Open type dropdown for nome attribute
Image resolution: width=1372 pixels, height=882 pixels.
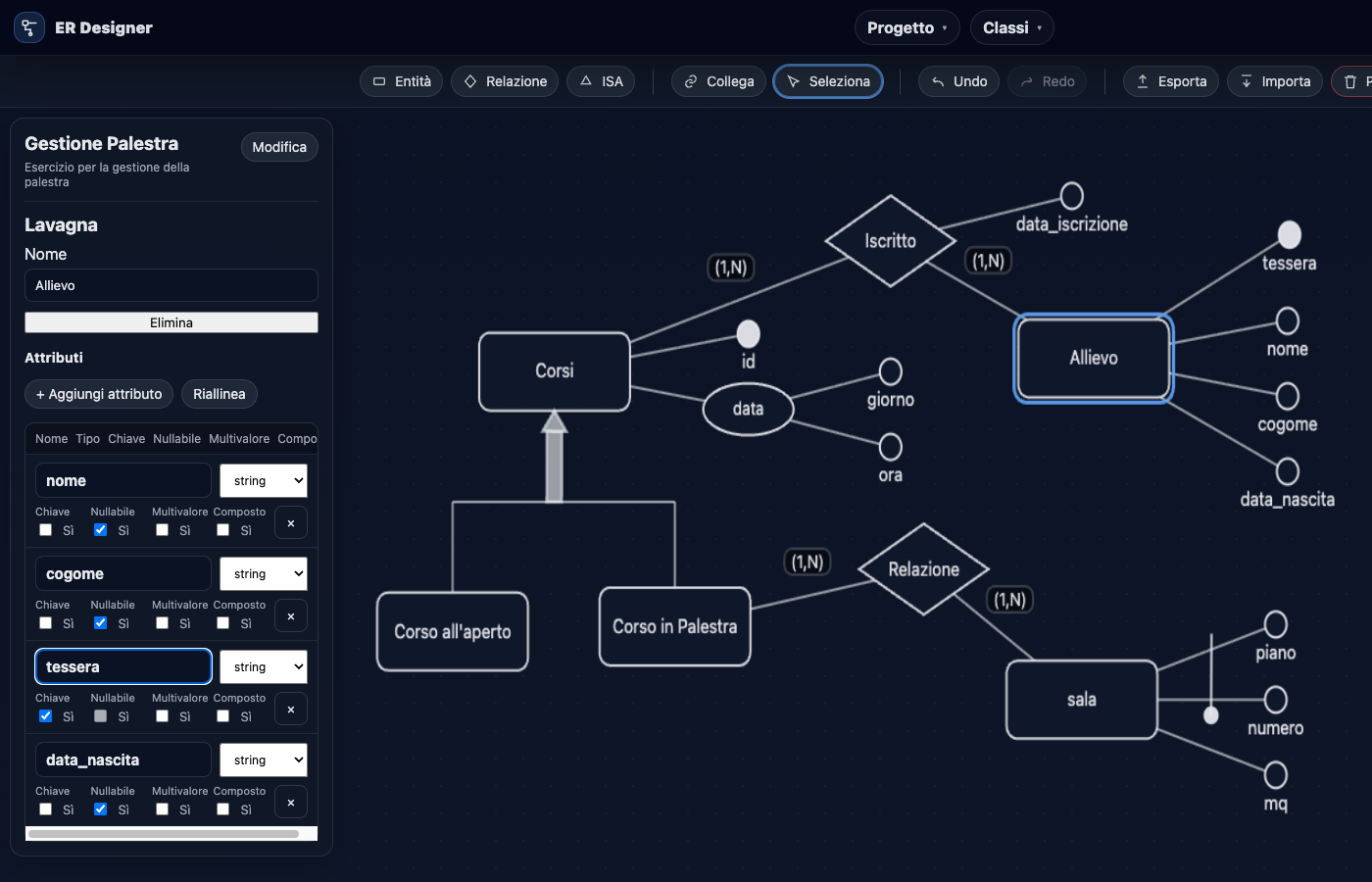point(264,481)
